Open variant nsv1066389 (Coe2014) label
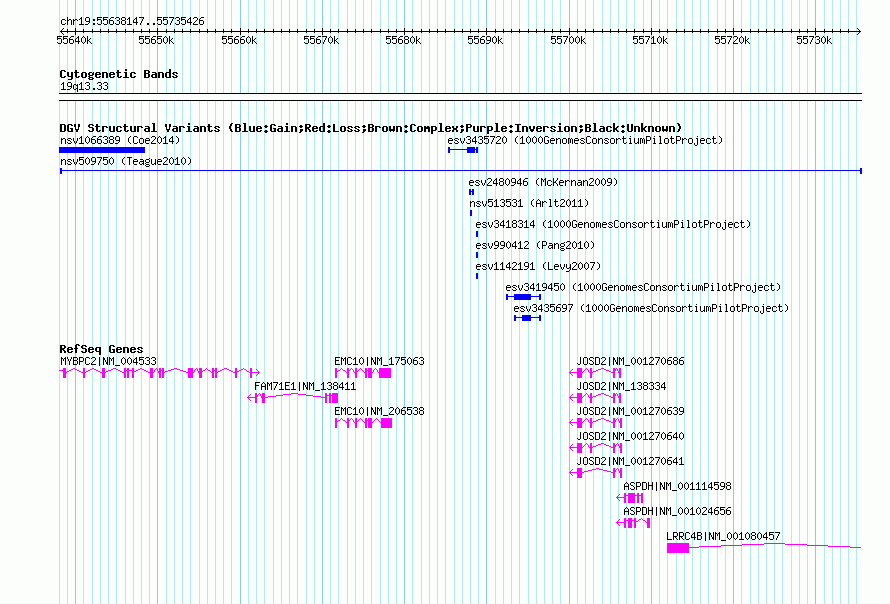The width and height of the screenshot is (890, 604). tap(120, 140)
